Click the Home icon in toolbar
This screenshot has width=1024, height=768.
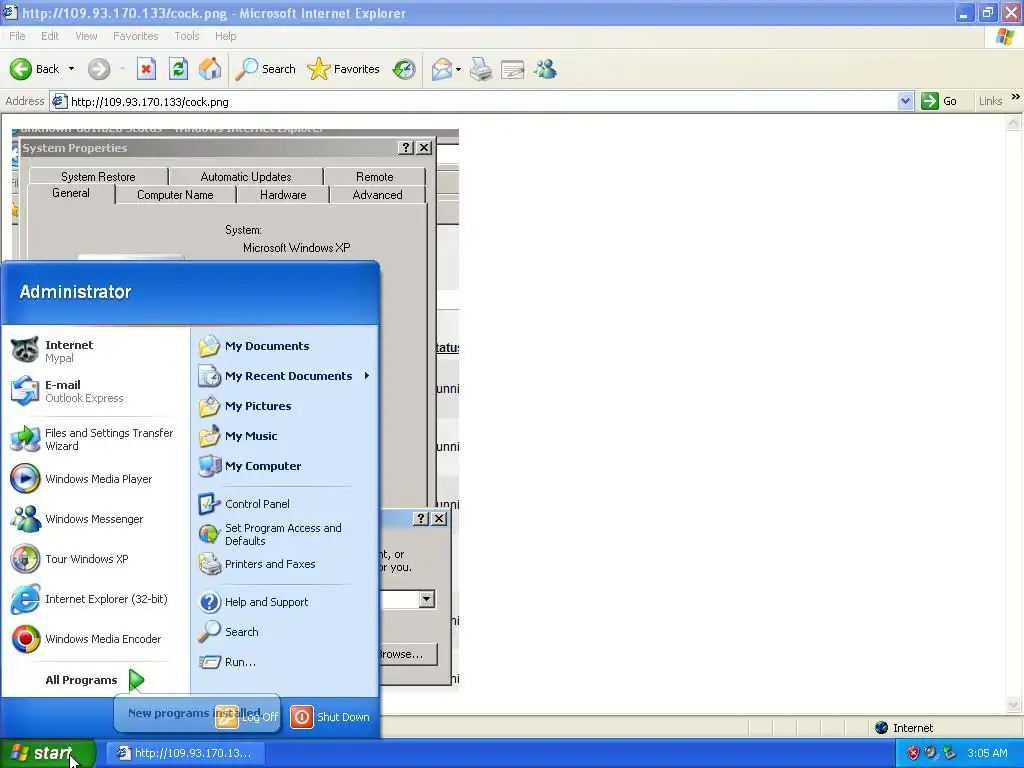(x=210, y=69)
